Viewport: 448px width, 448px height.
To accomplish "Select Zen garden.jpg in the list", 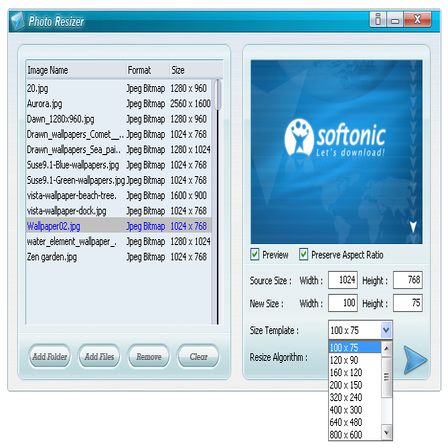I will pos(119,257).
